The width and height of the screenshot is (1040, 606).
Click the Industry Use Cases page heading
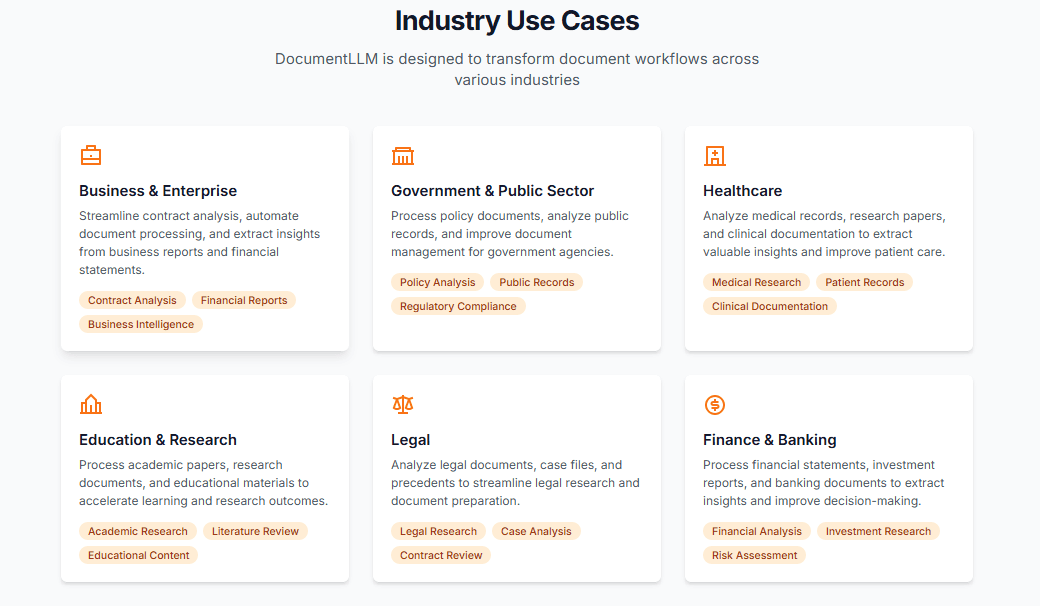[517, 21]
